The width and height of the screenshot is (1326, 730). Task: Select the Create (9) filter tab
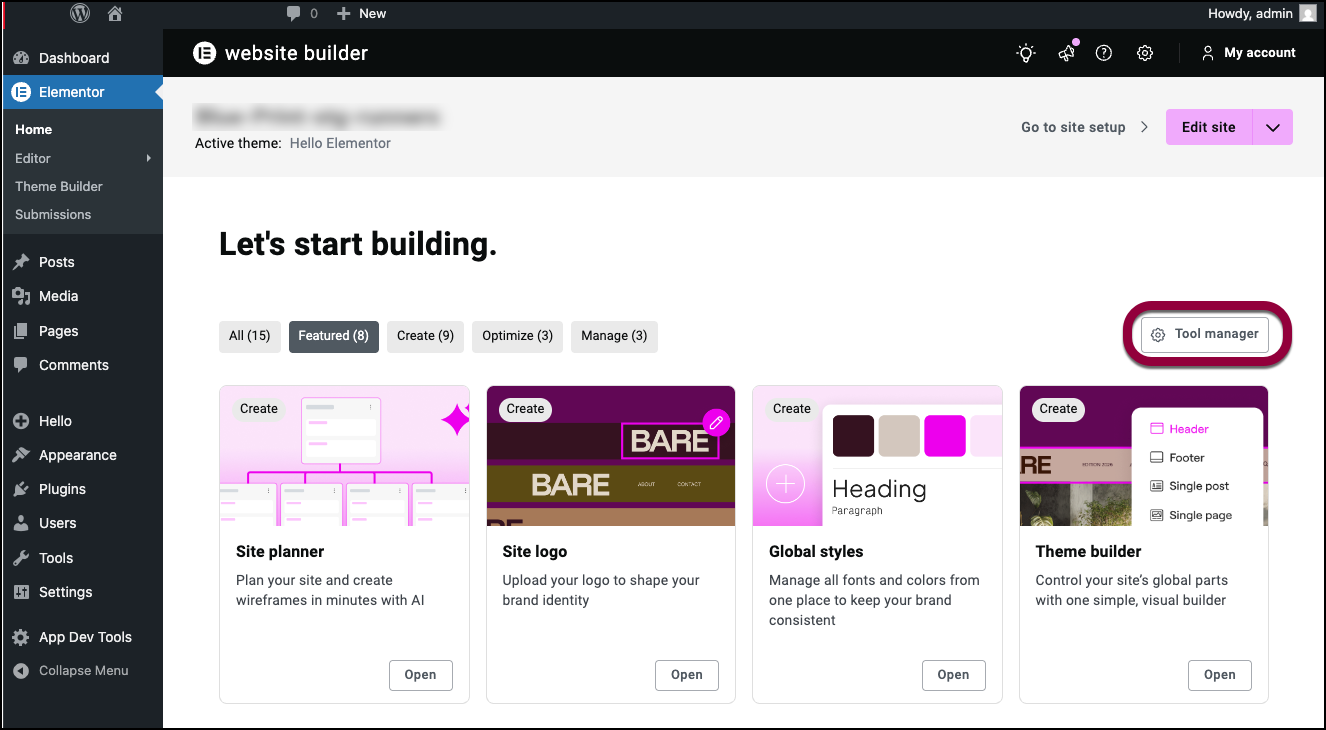(425, 336)
